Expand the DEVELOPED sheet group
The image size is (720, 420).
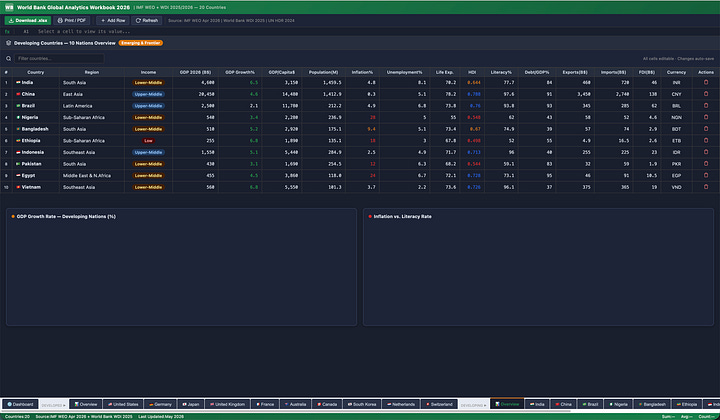click(53, 405)
